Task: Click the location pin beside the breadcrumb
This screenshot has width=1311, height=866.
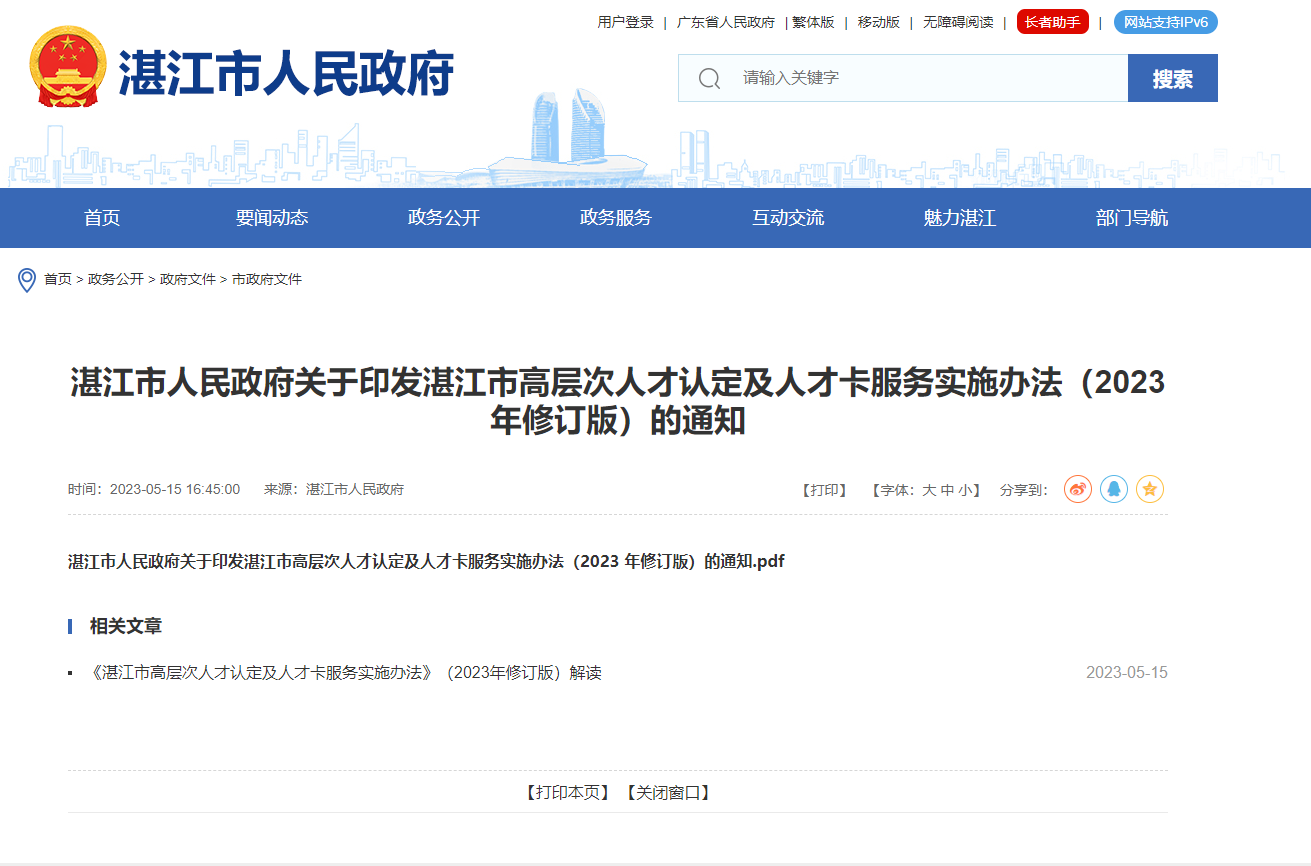Action: [x=28, y=279]
